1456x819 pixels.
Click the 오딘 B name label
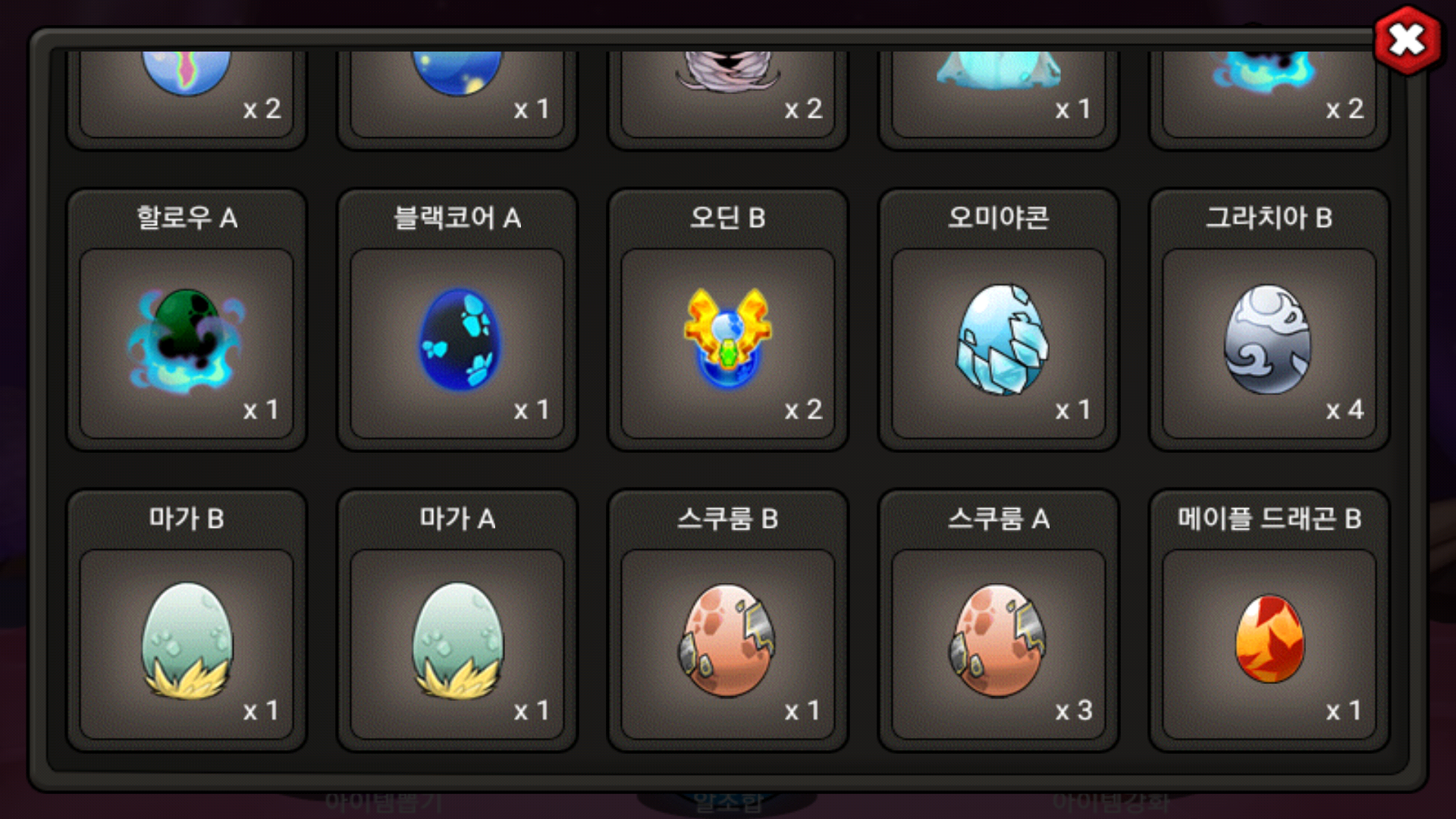click(727, 218)
